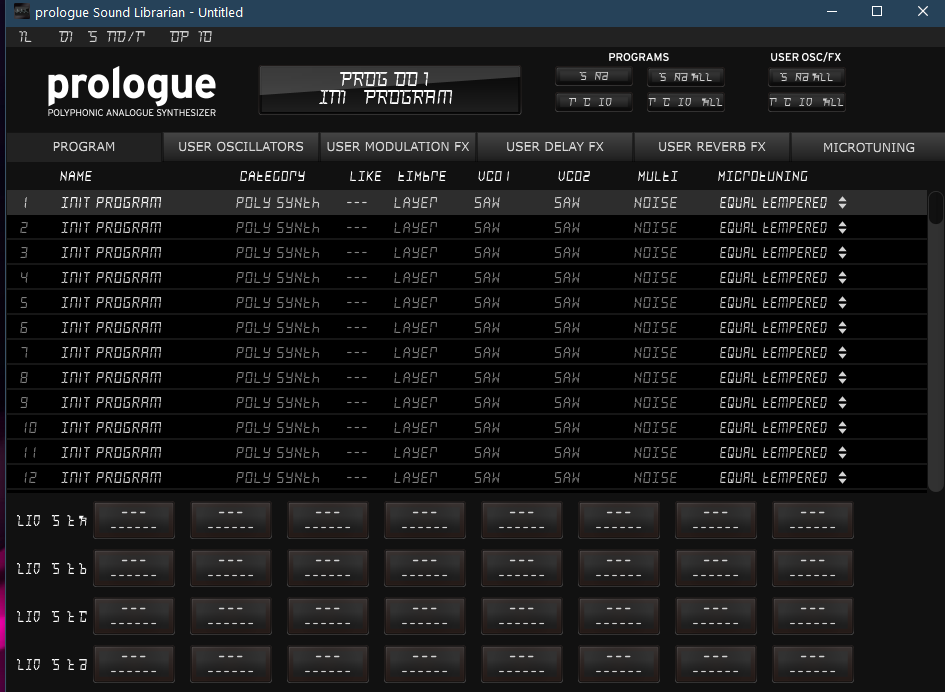The image size is (945, 692).
Task: Click VCO1 SAW cell in row 7
Action: [487, 353]
